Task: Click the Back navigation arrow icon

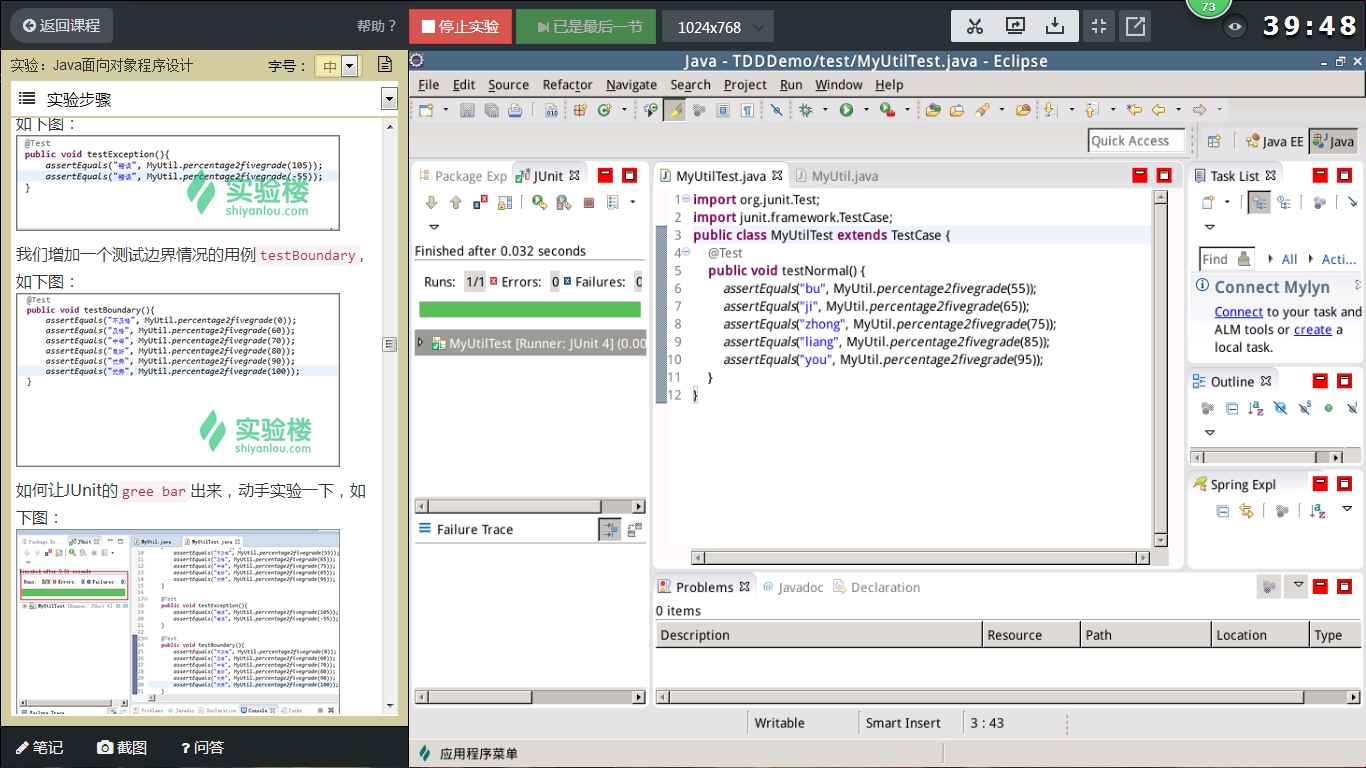Action: click(x=1158, y=110)
